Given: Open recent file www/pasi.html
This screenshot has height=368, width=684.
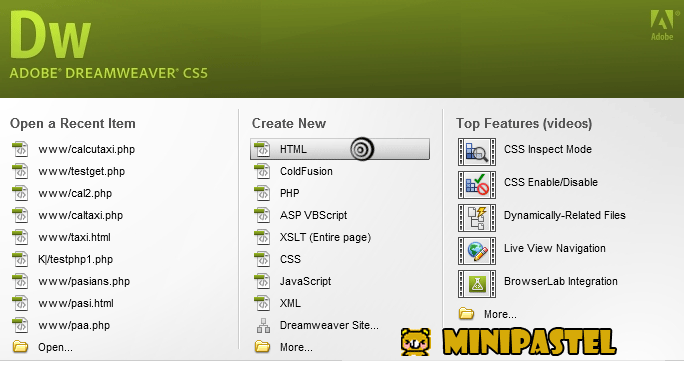Looking at the screenshot, I should point(76,303).
